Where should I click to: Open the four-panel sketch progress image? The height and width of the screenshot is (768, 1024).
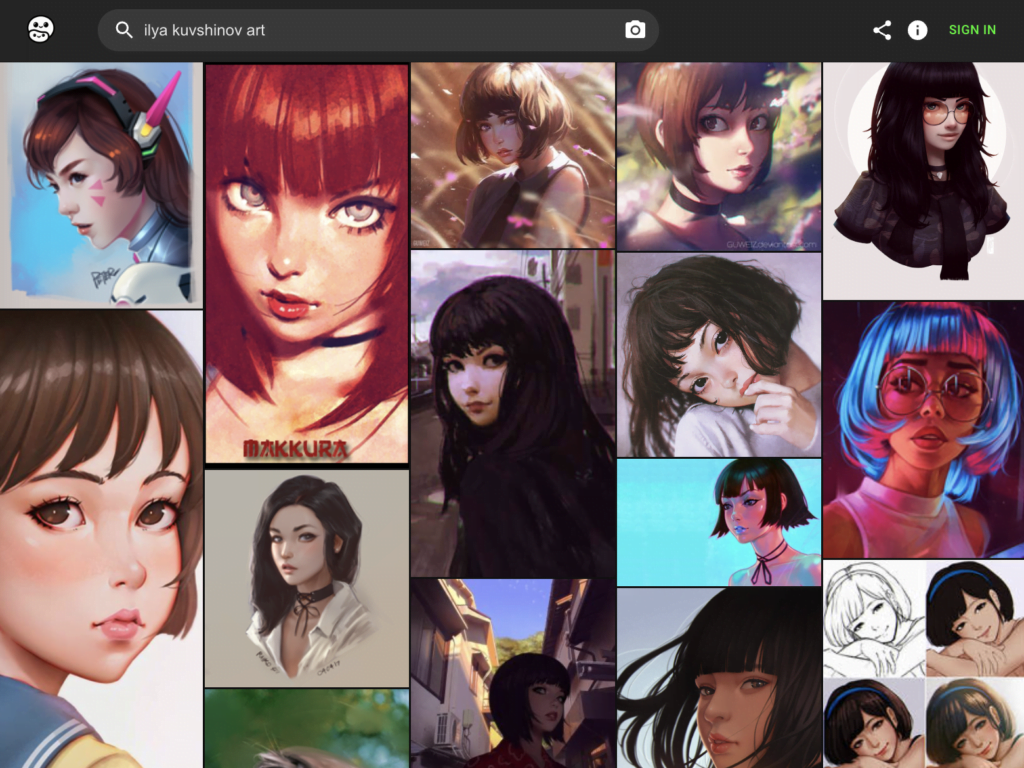[x=922, y=662]
